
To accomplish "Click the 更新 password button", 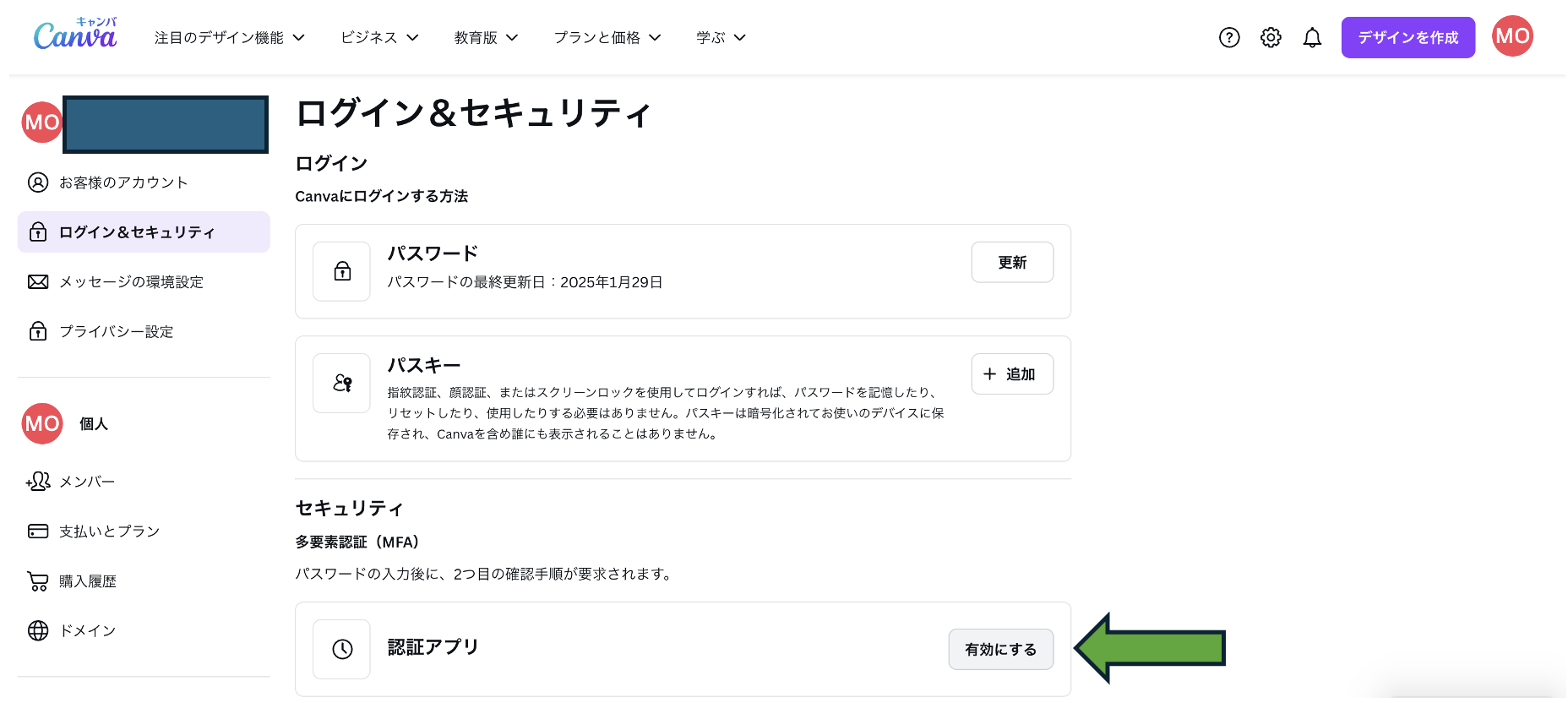I will click(1012, 262).
